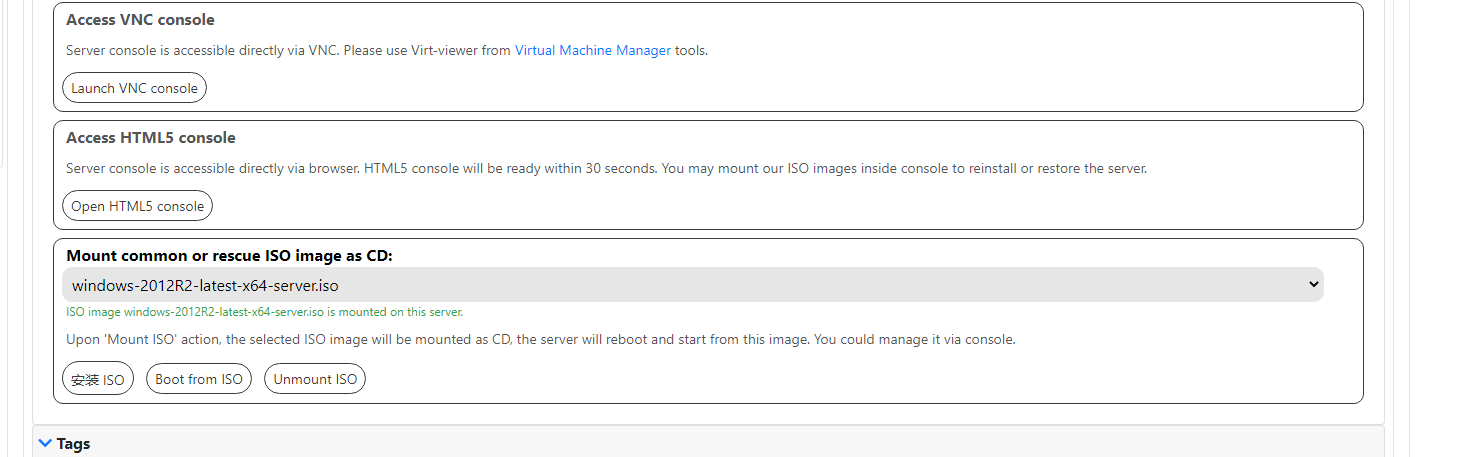Select the windows-2012R2-latest-x64-server.iso dropdown value
The image size is (1459, 457).
[205, 286]
